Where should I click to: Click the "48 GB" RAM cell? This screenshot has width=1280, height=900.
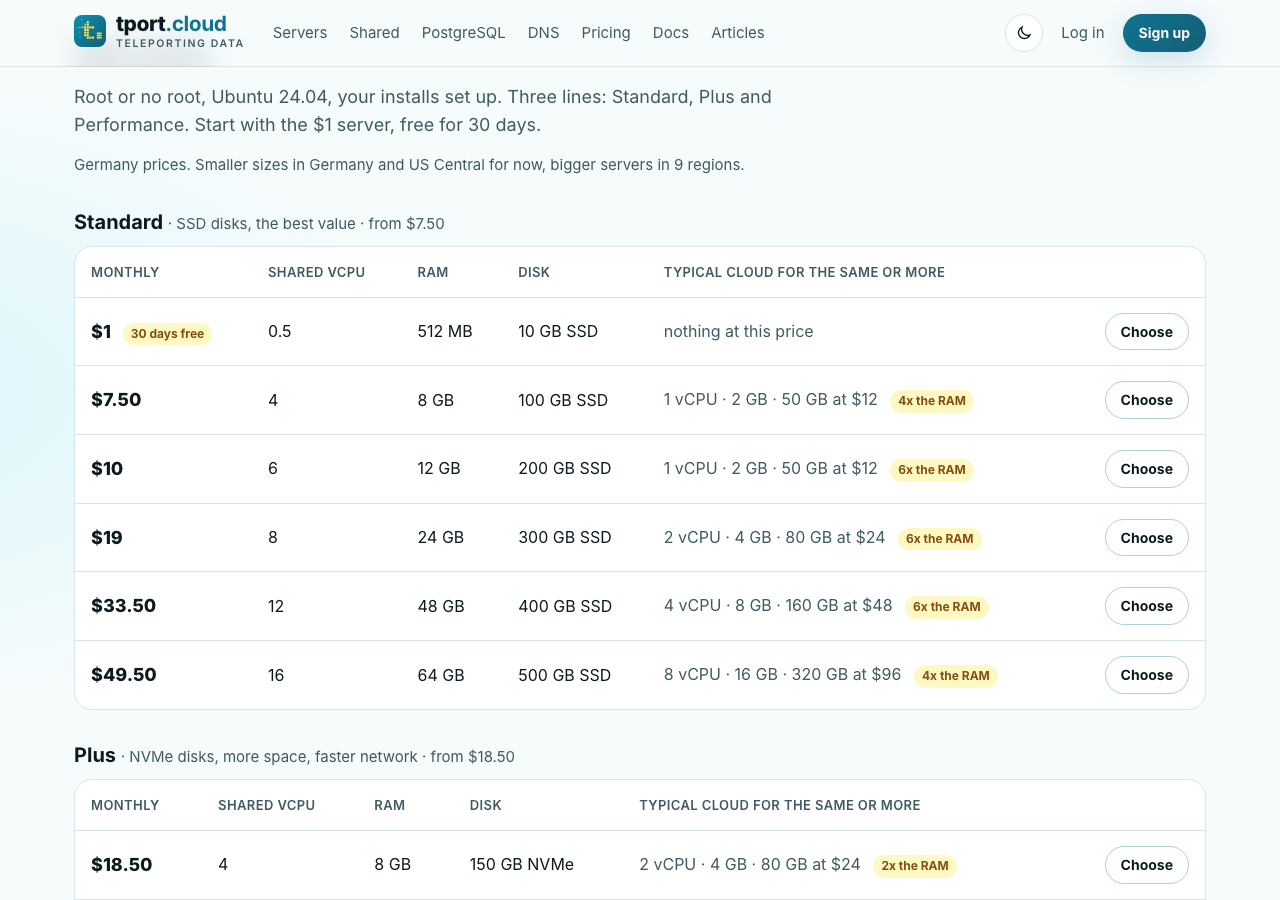pos(441,606)
